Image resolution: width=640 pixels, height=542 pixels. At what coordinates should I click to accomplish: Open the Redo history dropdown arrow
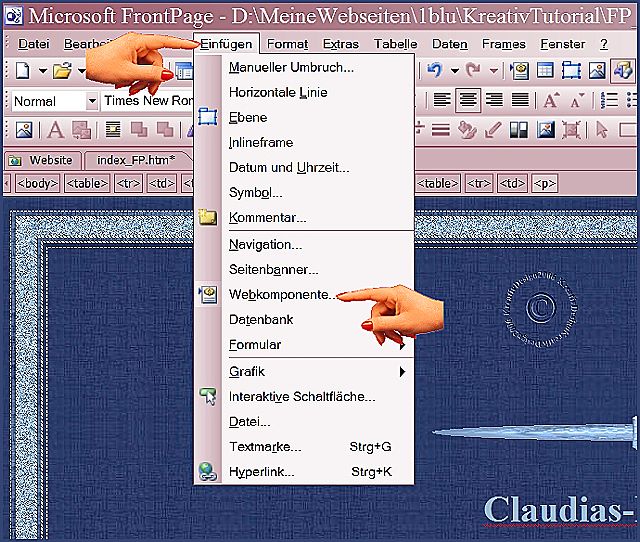(x=494, y=71)
